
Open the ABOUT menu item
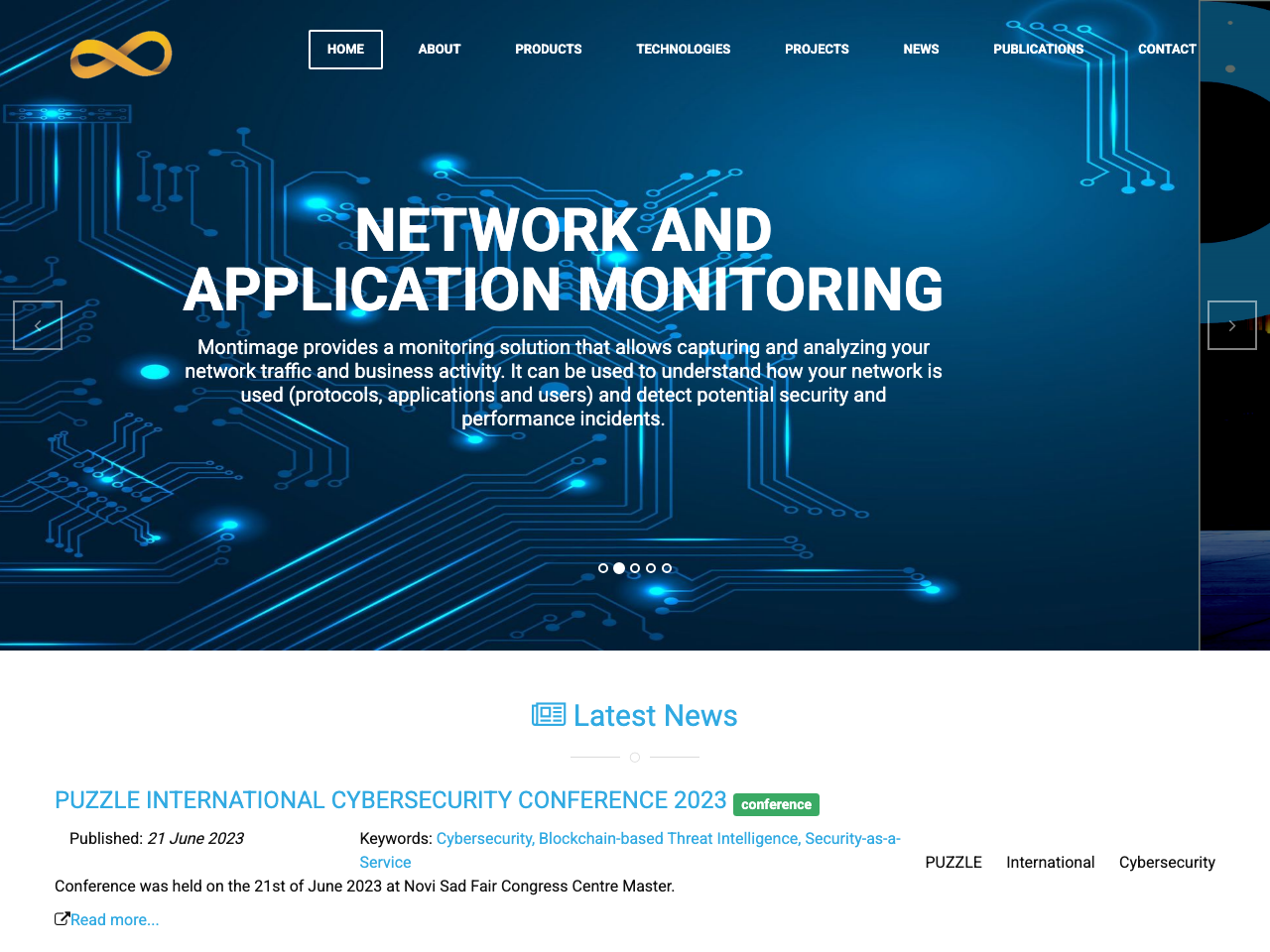click(x=439, y=49)
